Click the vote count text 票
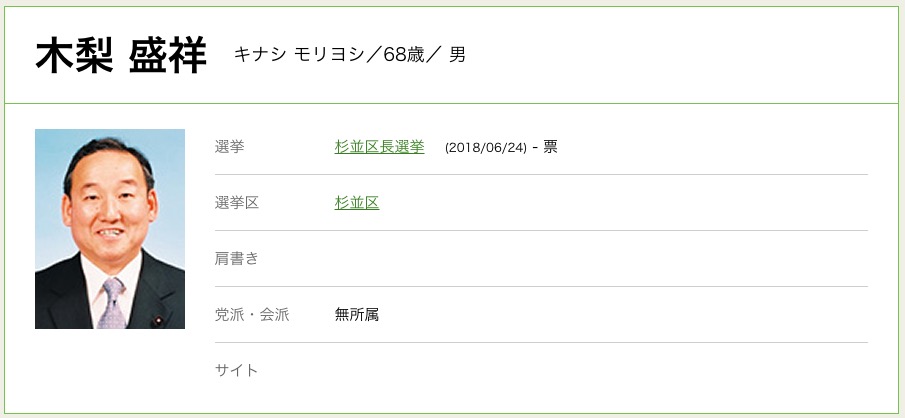The height and width of the screenshot is (418, 905). coord(550,147)
